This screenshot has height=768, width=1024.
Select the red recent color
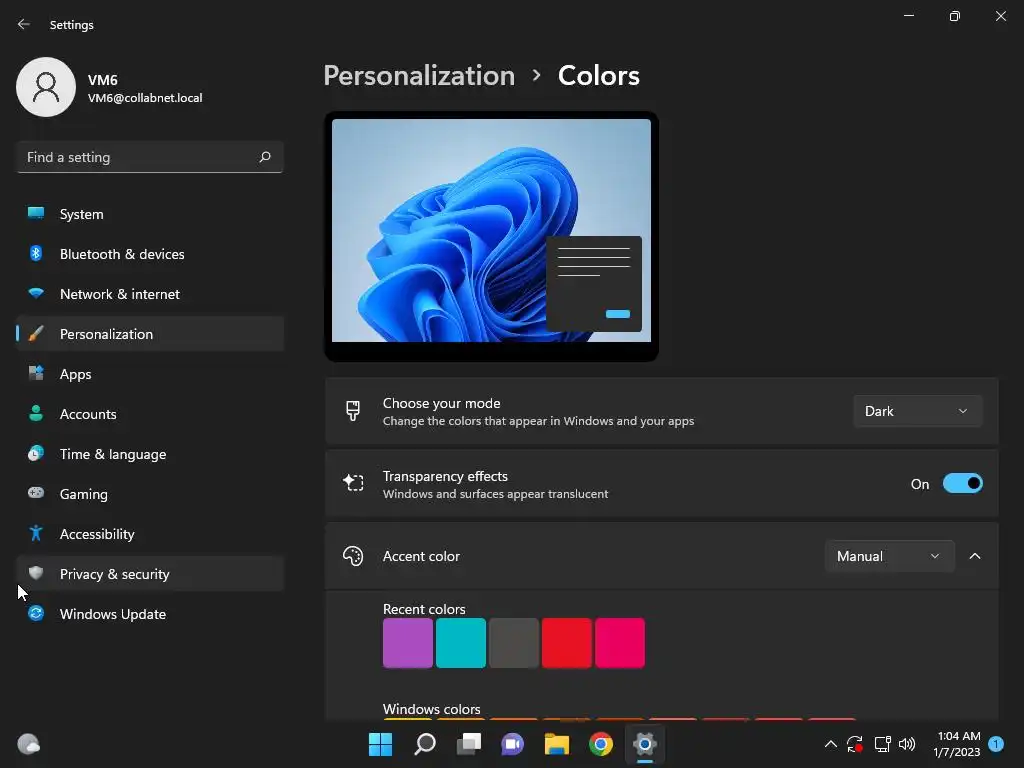[567, 643]
